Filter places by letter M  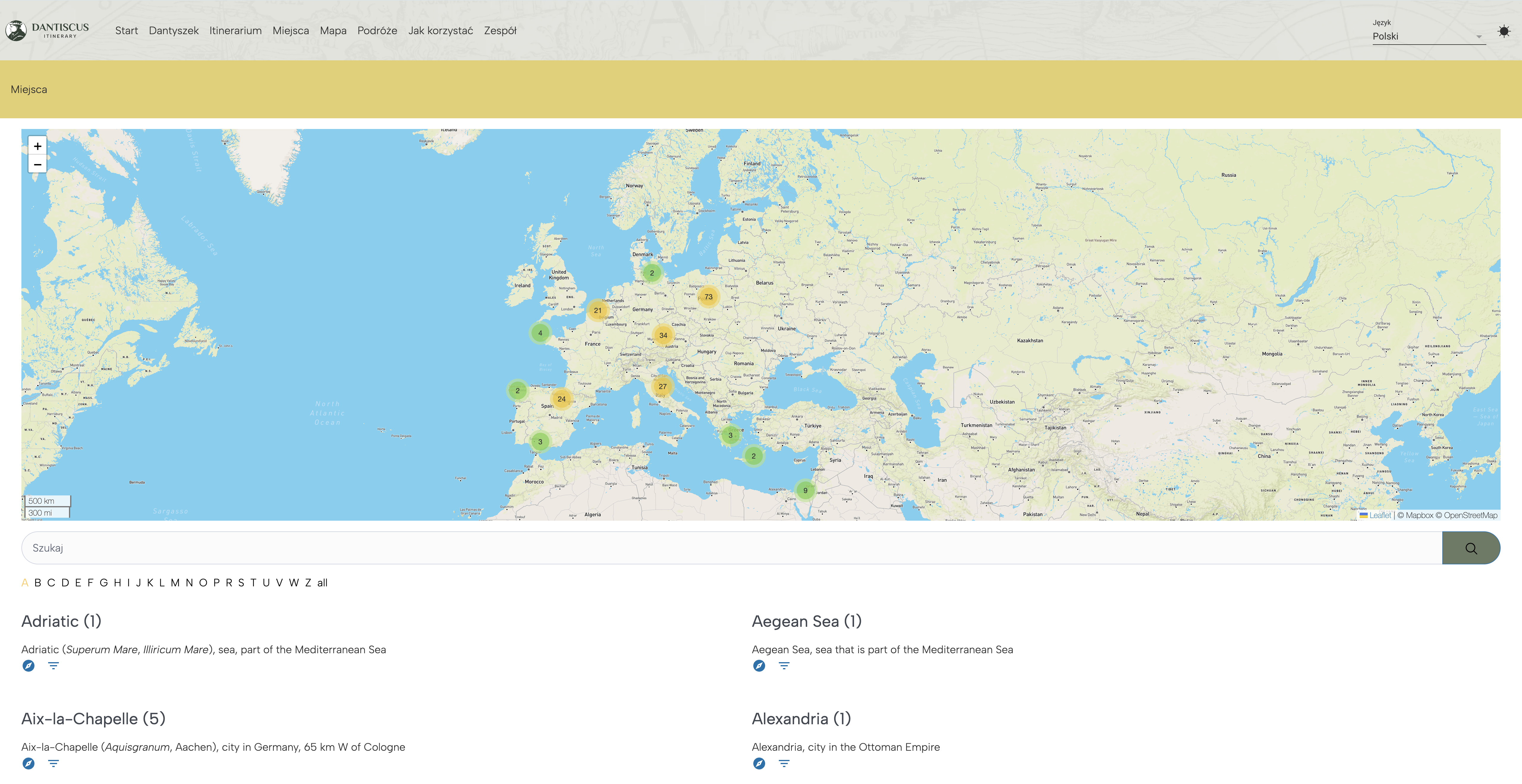tap(175, 583)
